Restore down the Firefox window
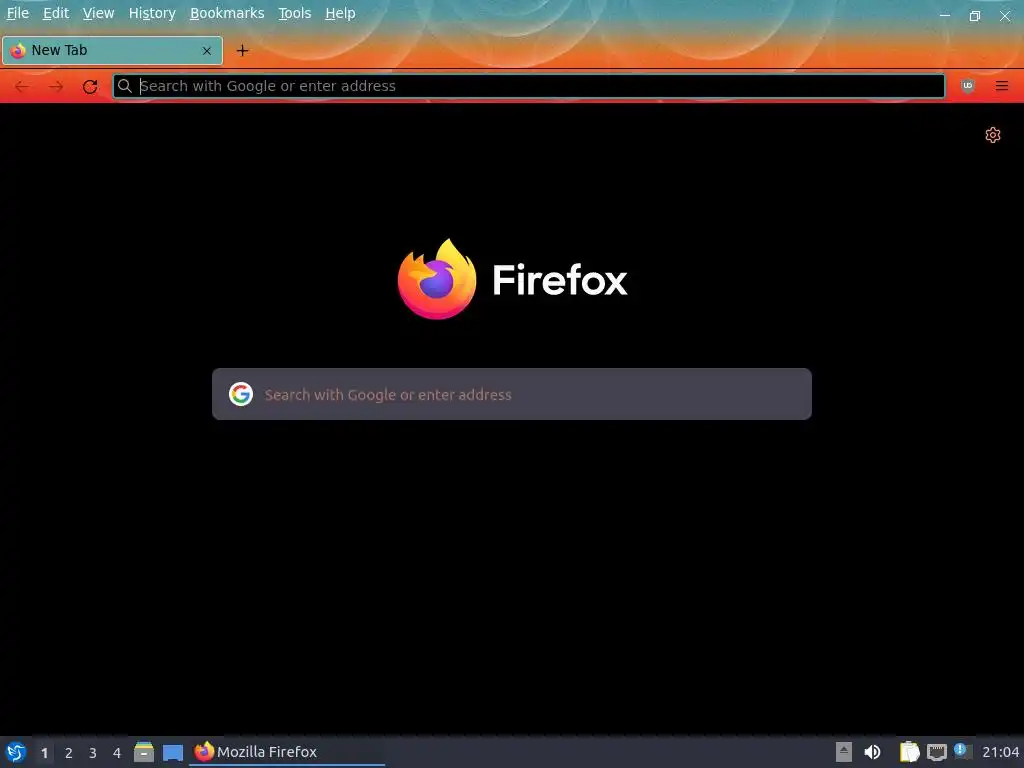 point(975,16)
